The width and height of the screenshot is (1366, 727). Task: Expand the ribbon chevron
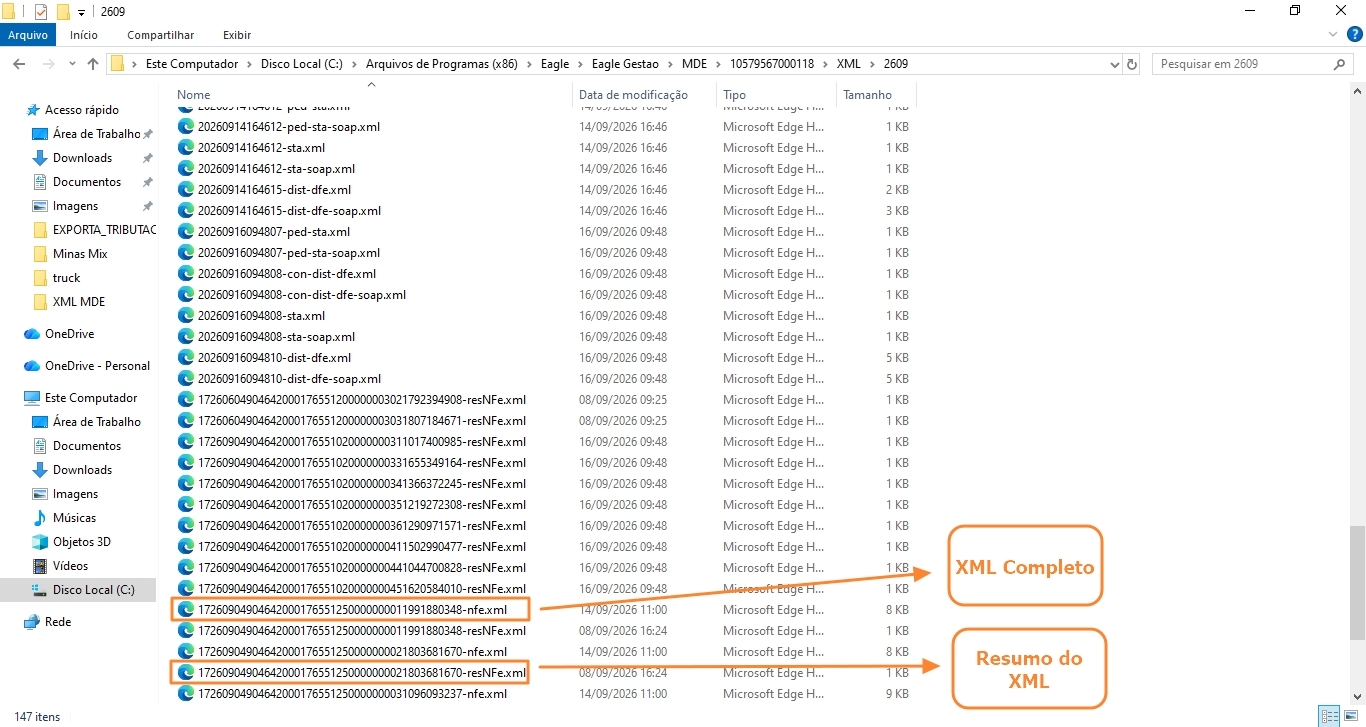(x=1332, y=34)
